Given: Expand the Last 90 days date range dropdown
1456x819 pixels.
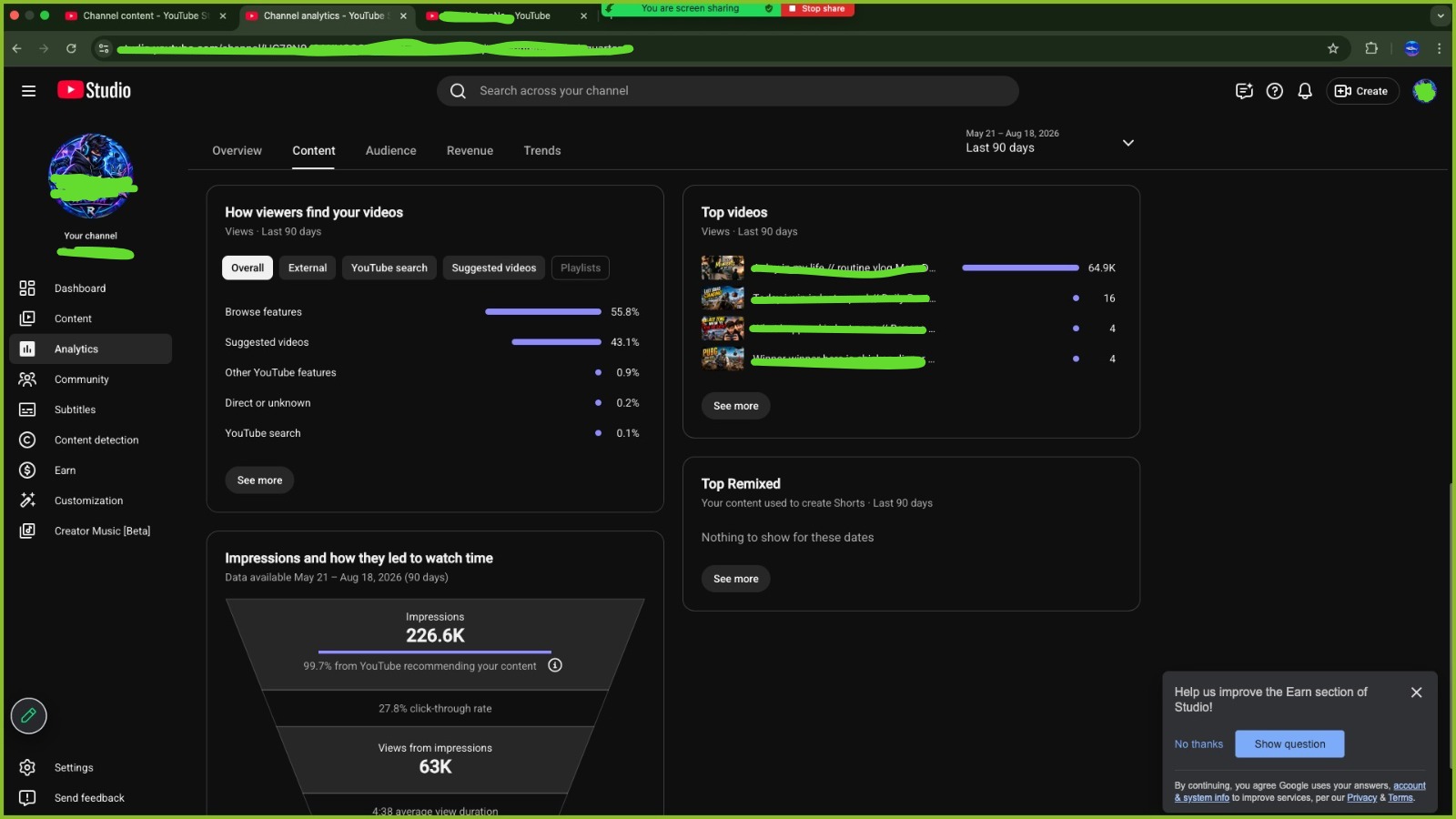Looking at the screenshot, I should click(x=1049, y=142).
